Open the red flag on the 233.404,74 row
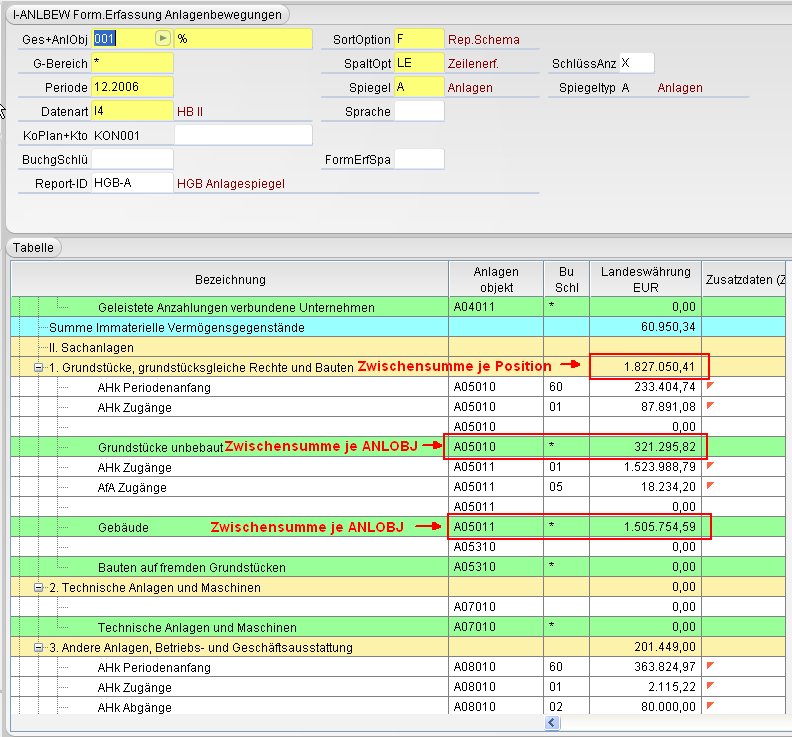This screenshot has height=737, width=792. click(x=710, y=386)
